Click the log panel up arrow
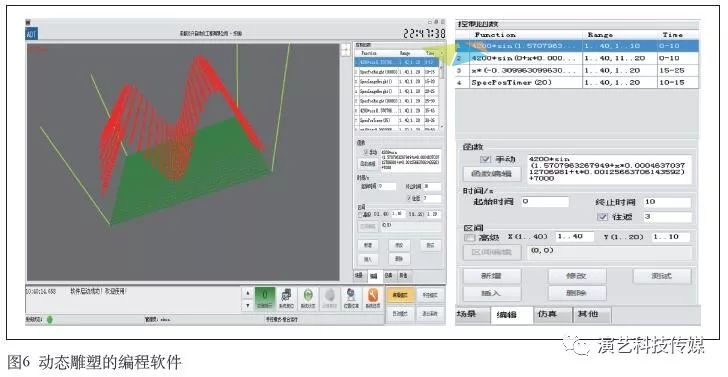This screenshot has width=728, height=377. pos(248,293)
